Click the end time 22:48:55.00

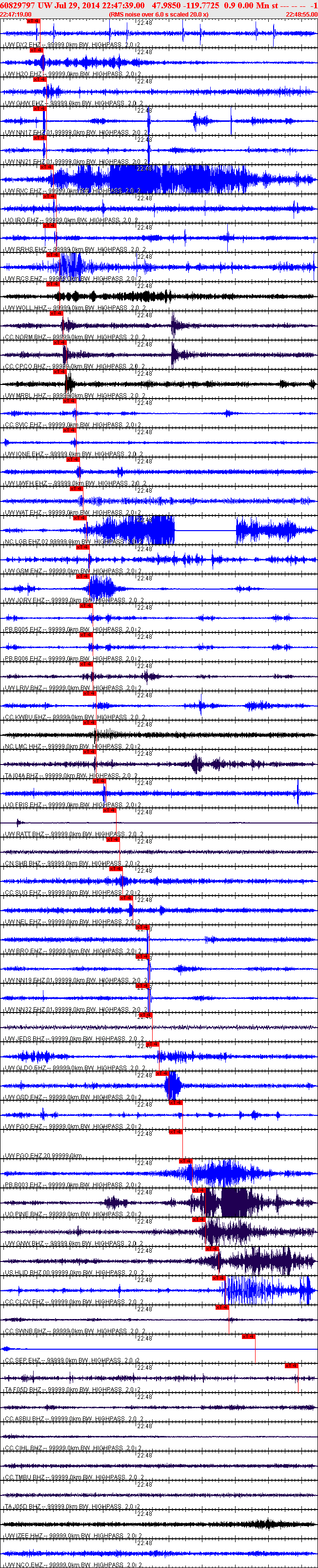point(301,14)
